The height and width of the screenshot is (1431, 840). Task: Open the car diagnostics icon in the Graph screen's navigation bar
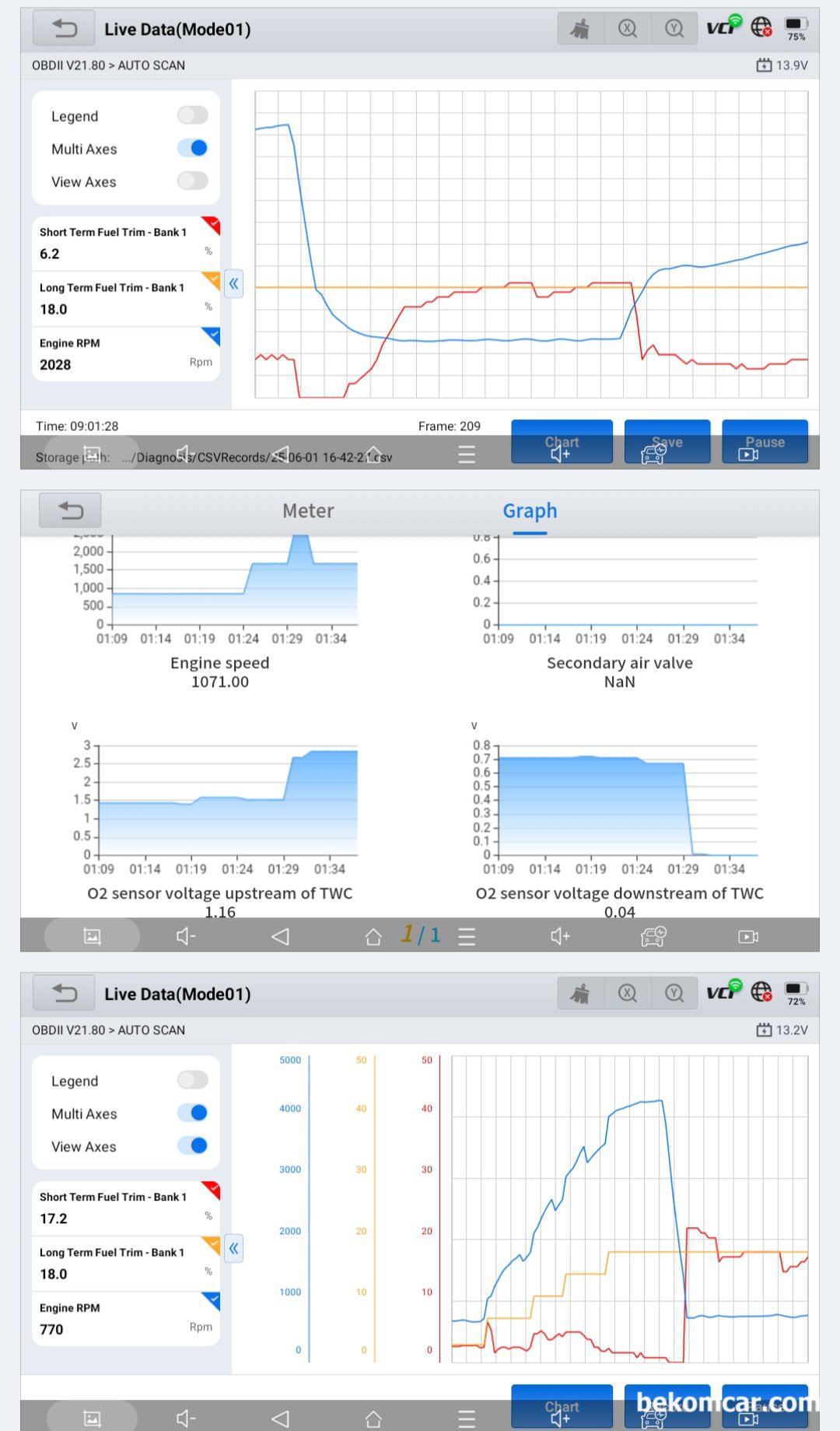(x=653, y=936)
